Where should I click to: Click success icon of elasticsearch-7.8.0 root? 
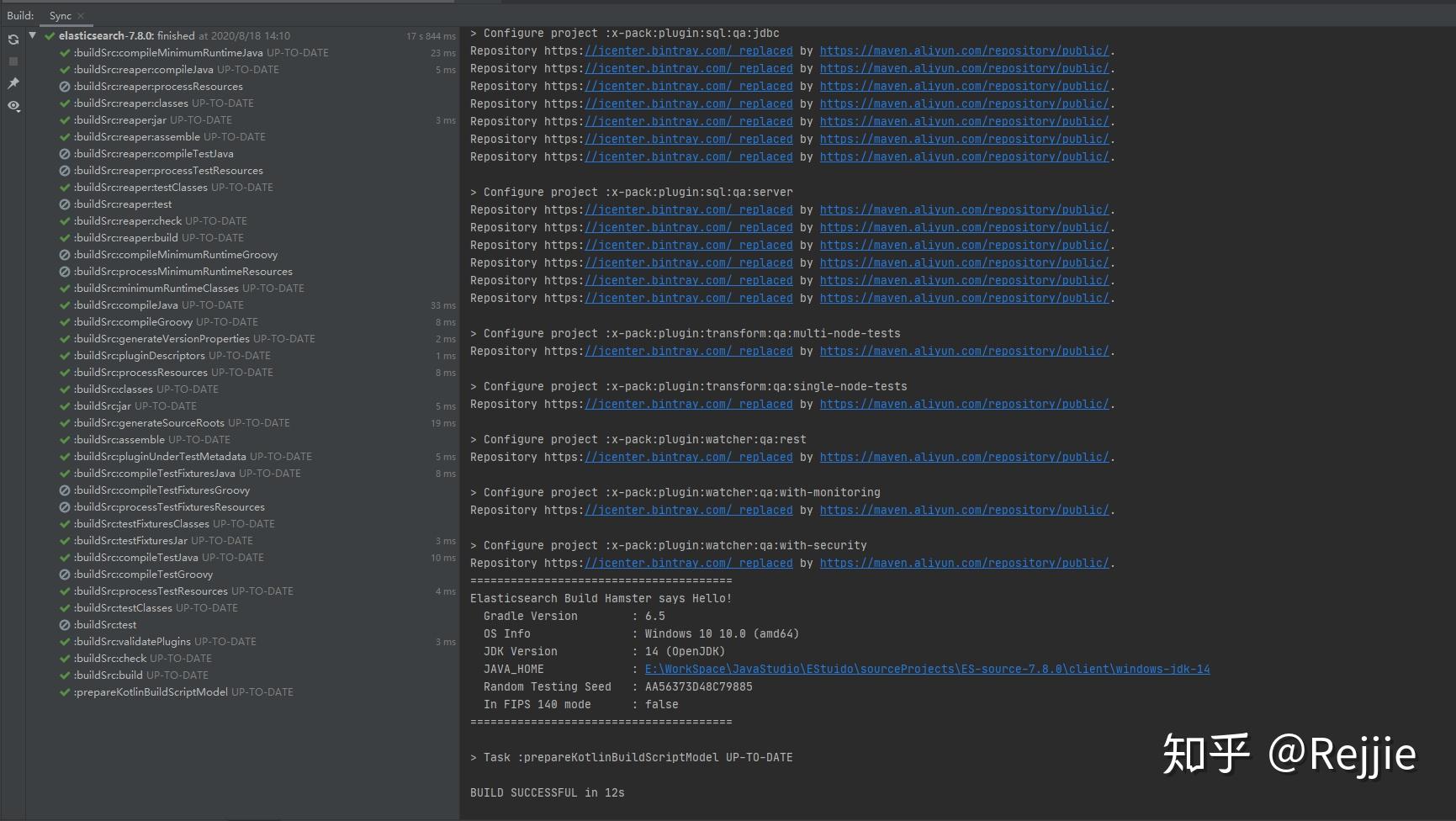(x=50, y=36)
